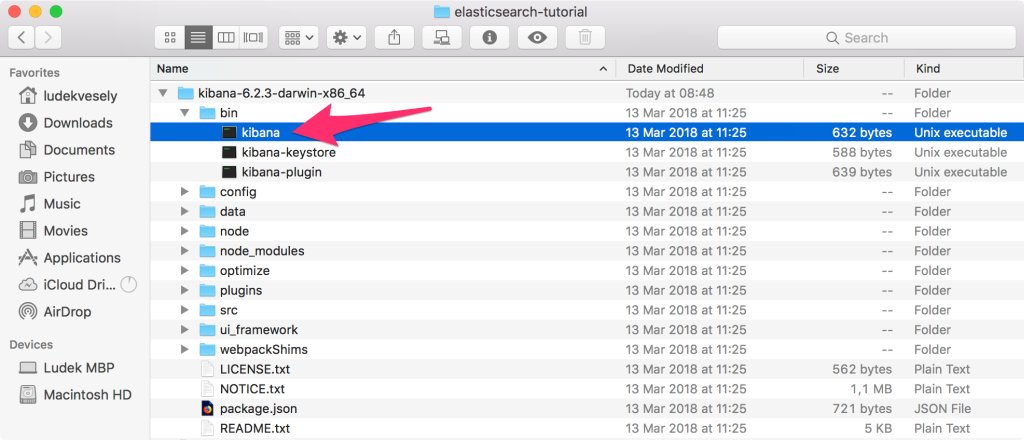1024x440 pixels.
Task: Select the README.txt file
Action: coord(587,428)
